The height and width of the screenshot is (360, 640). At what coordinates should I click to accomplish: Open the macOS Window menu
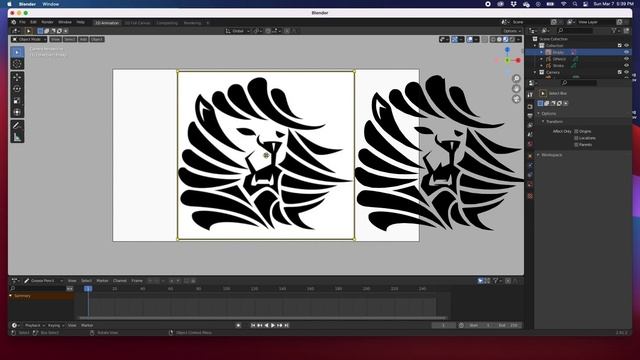51,4
